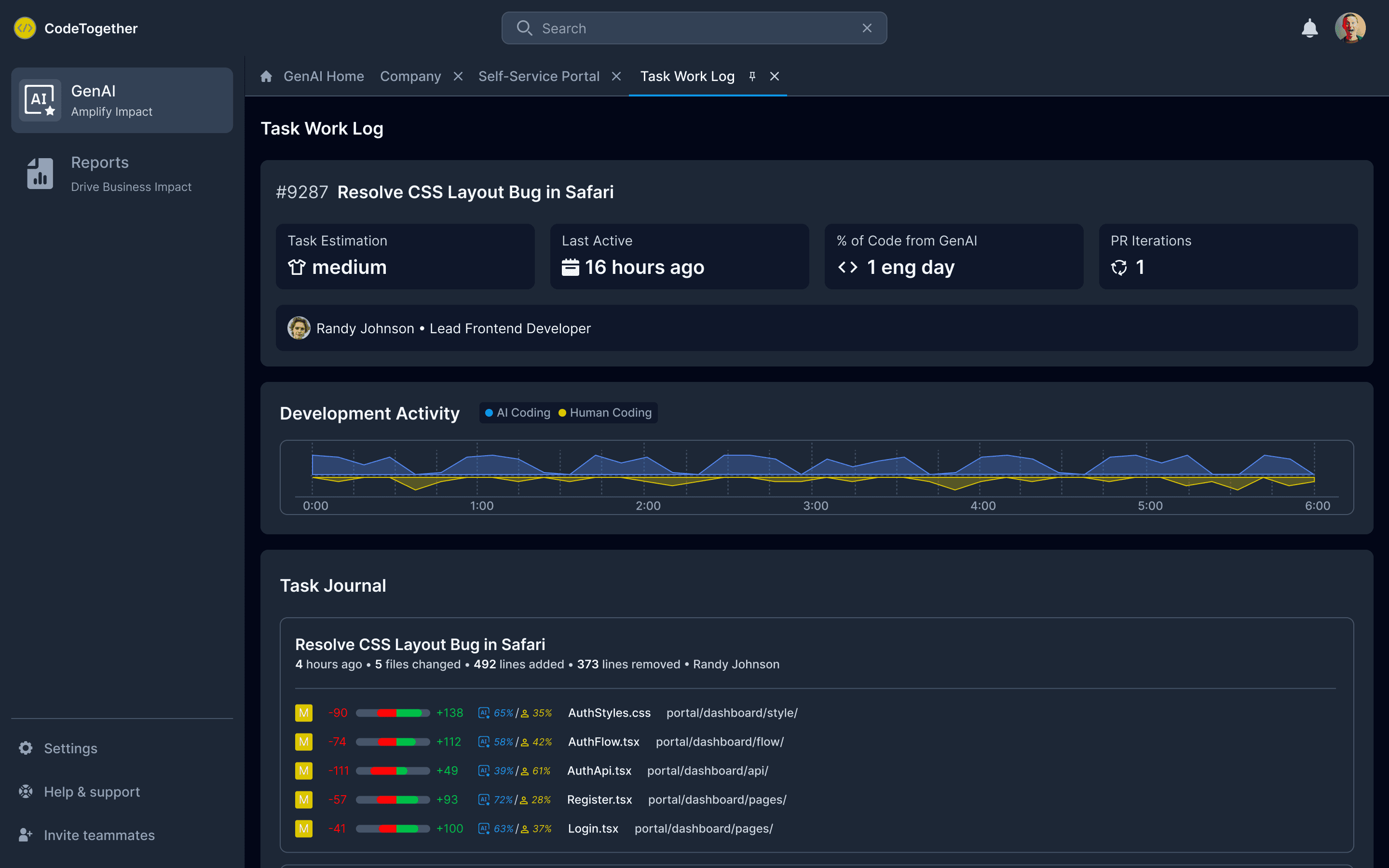
Task: Switch to the Company tab
Action: click(x=410, y=76)
